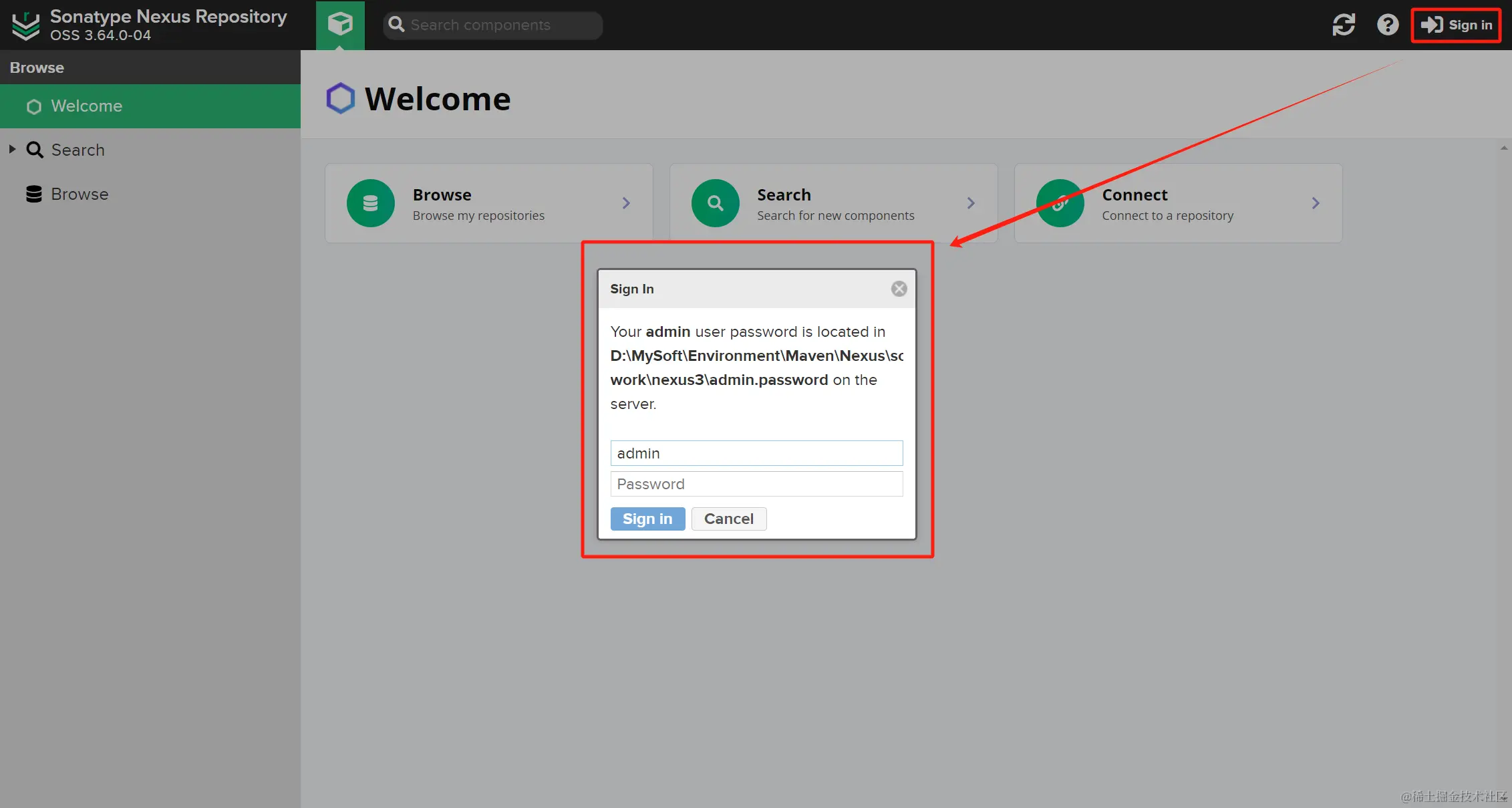Select Welcome in the sidebar menu
The height and width of the screenshot is (808, 1512).
[86, 106]
